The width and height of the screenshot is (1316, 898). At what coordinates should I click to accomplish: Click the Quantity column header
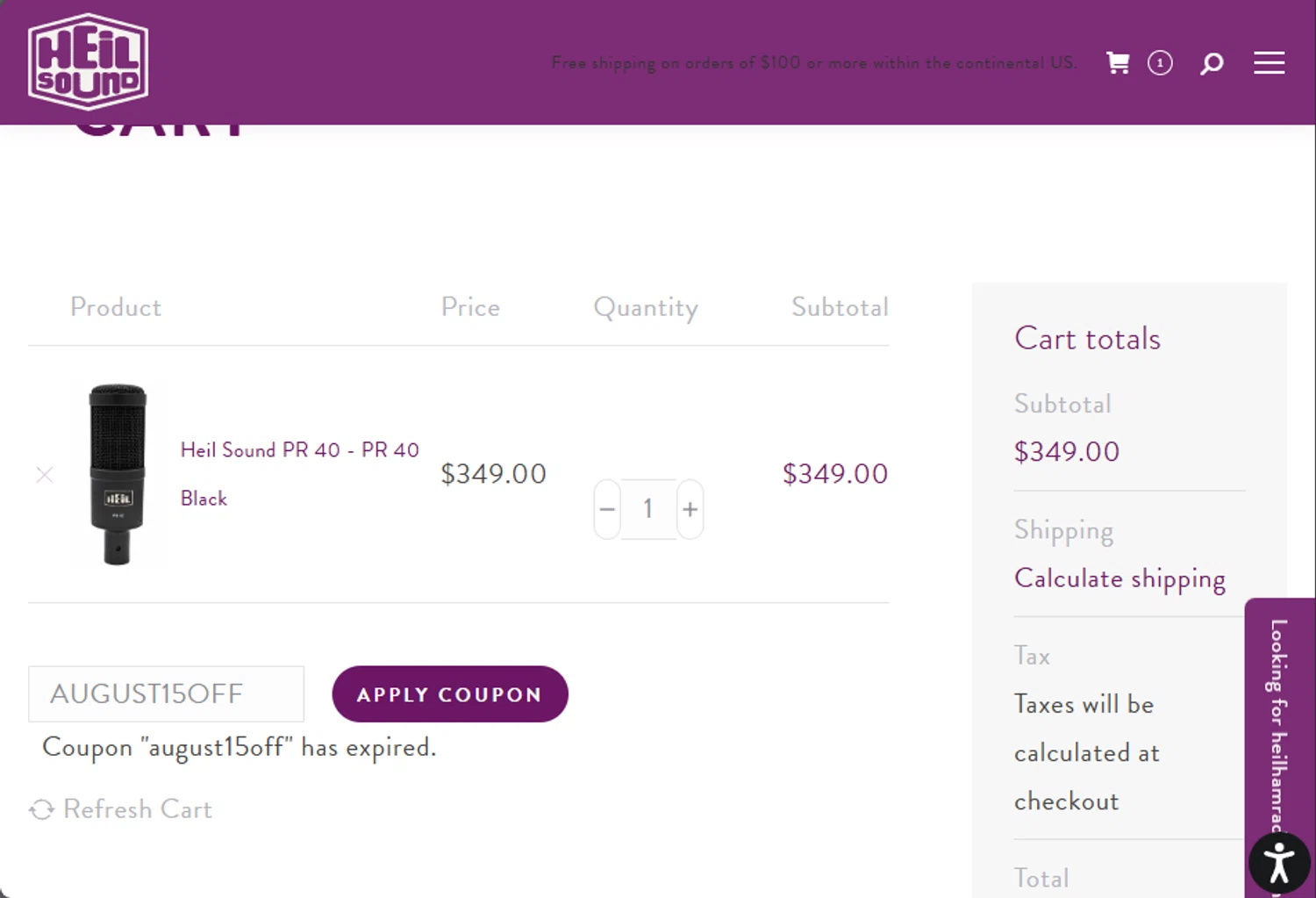[646, 308]
